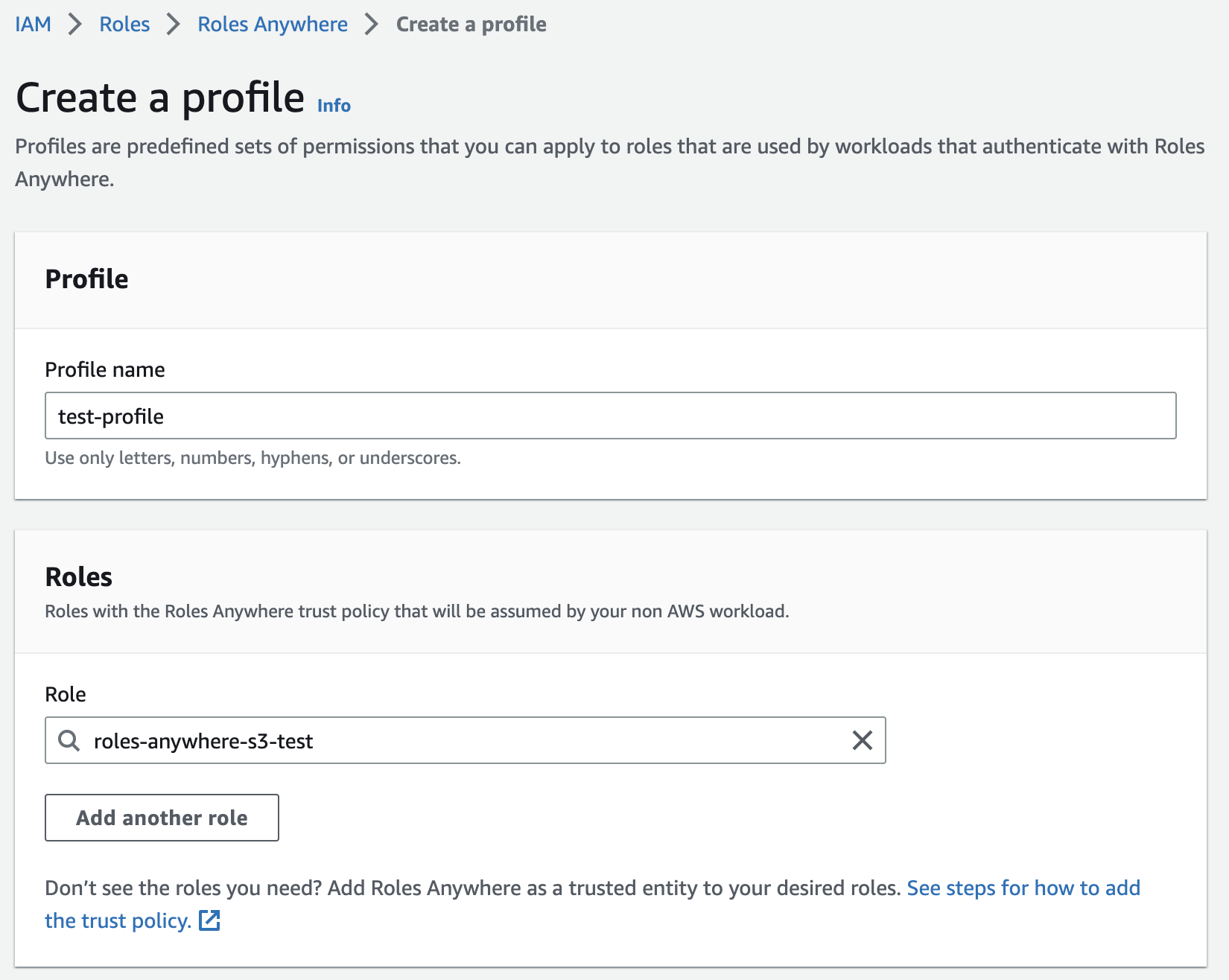Click the magnifier icon in the Role field
The image size is (1229, 980).
click(69, 740)
